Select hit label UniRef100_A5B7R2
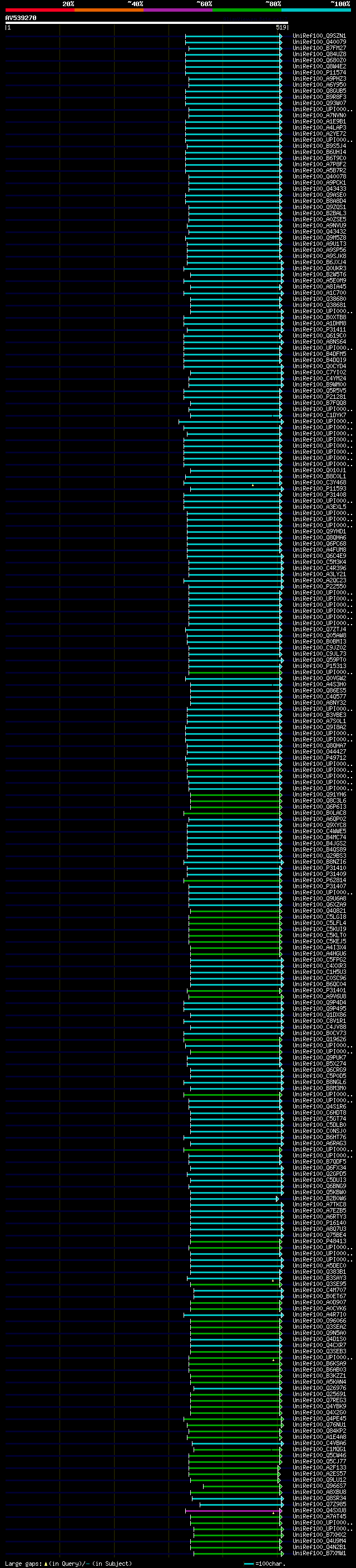 [319, 170]
